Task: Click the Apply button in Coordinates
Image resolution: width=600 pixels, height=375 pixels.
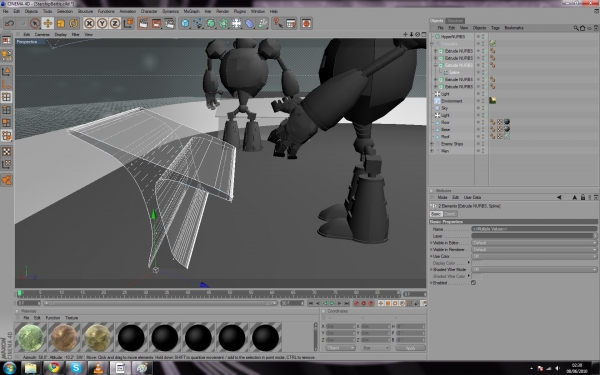Action: tap(410, 348)
